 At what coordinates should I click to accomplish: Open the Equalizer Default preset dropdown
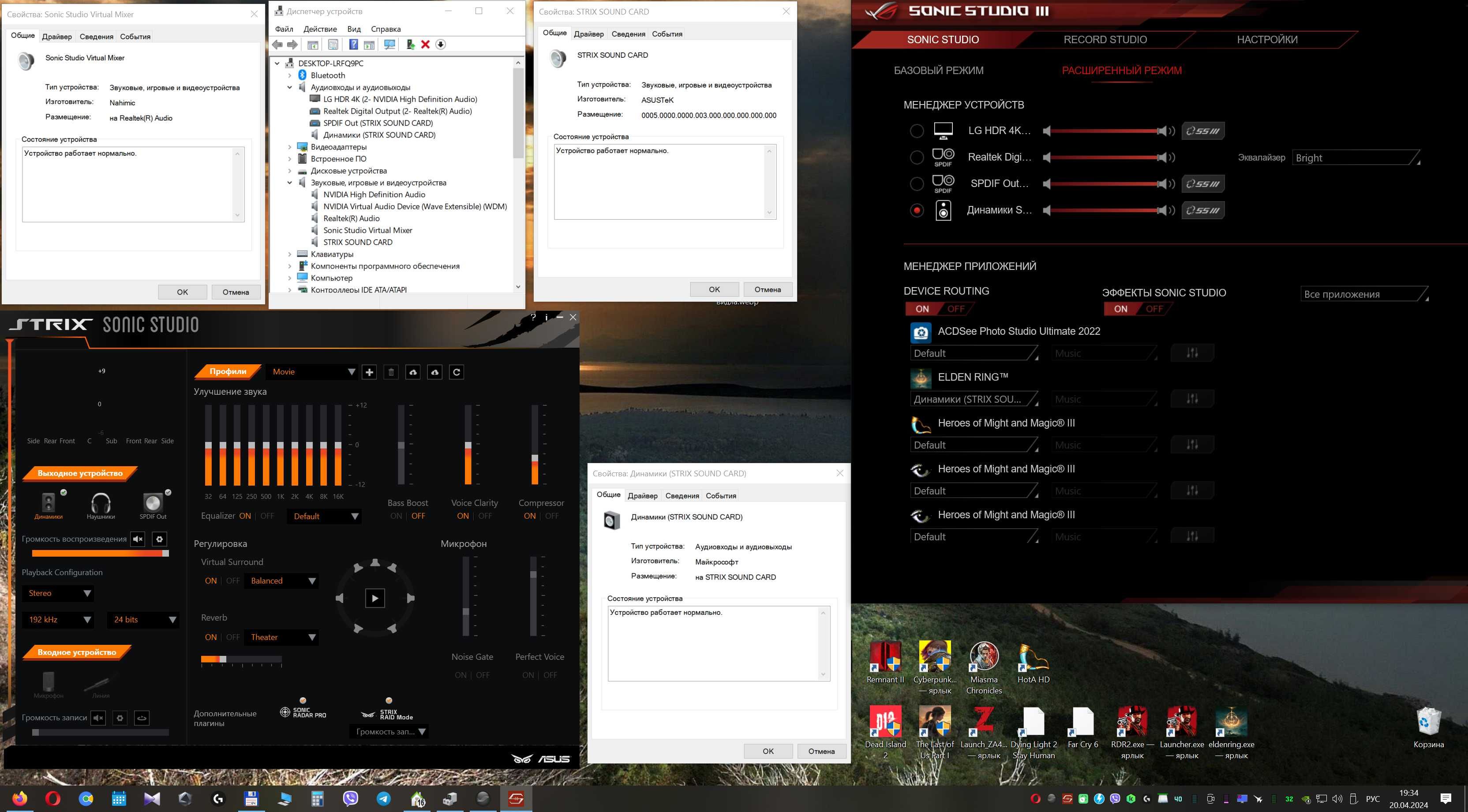point(325,516)
